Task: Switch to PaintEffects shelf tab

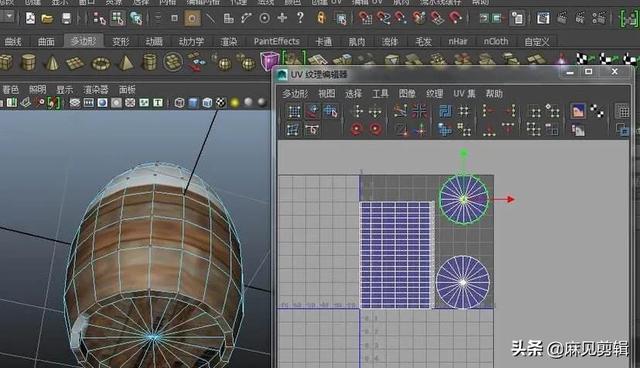Action: click(x=276, y=41)
